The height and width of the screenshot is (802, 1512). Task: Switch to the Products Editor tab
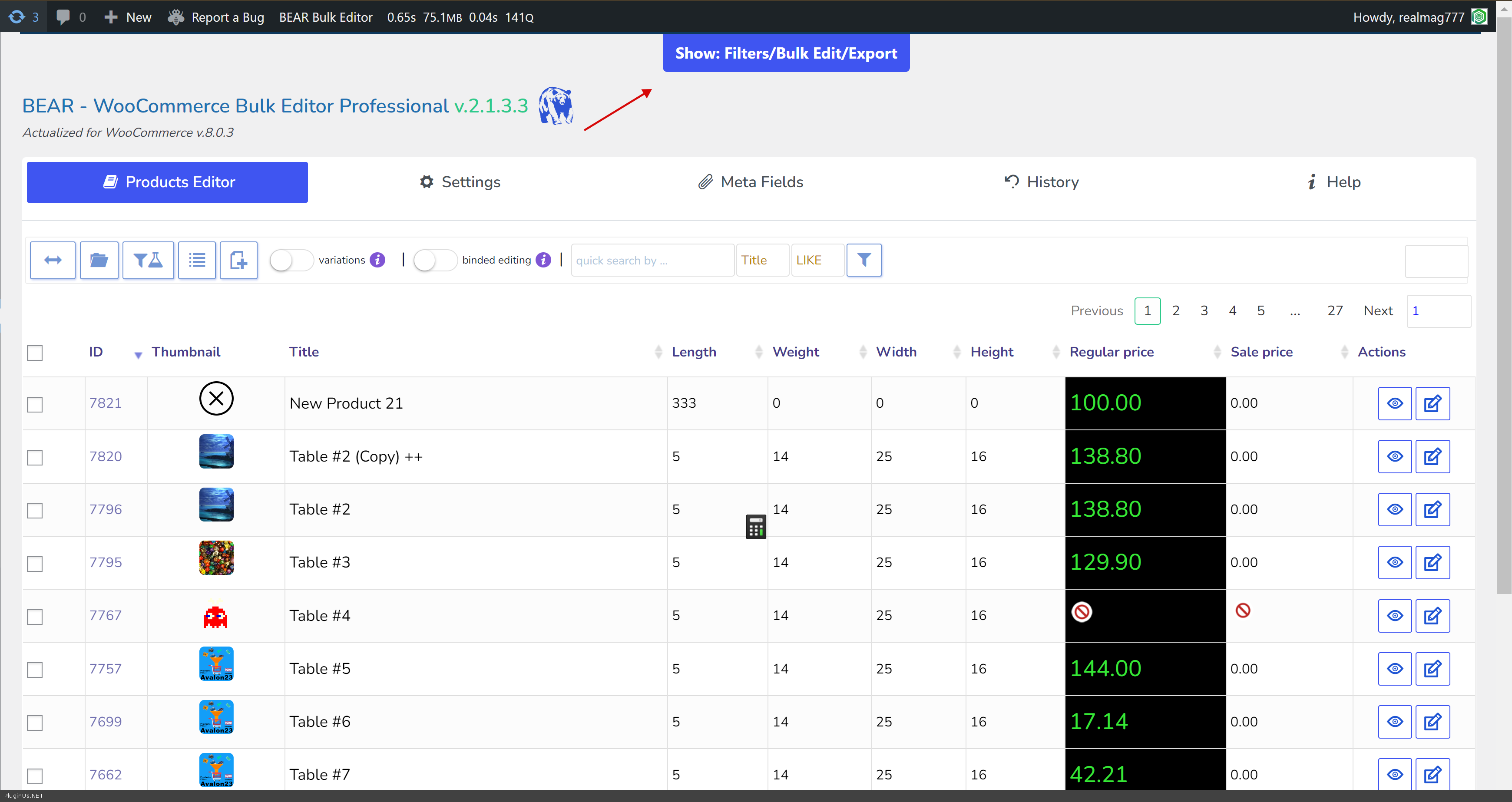click(x=167, y=182)
